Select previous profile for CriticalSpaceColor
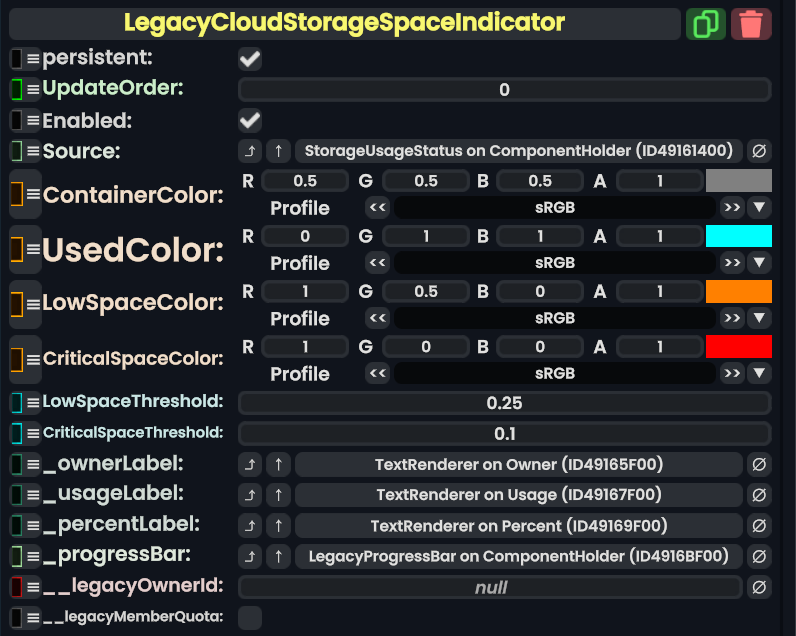 click(x=377, y=373)
